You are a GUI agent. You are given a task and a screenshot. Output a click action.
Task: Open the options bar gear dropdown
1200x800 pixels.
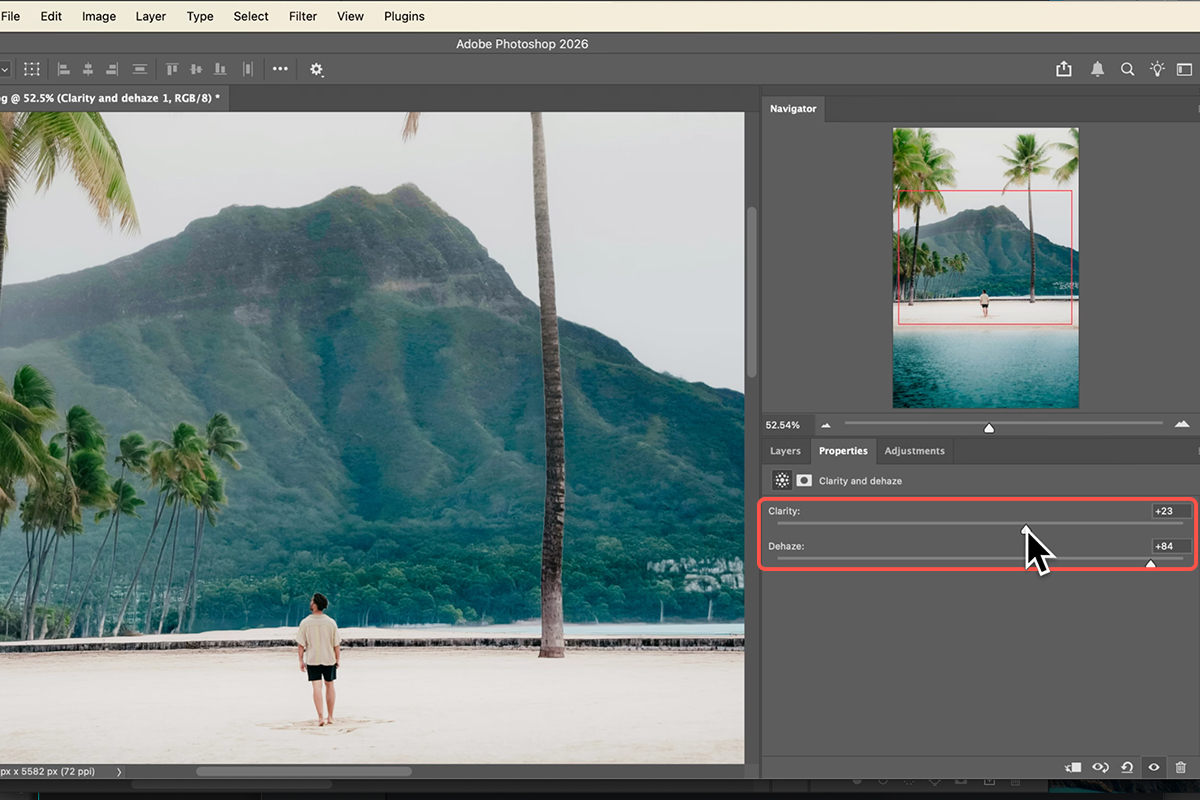click(317, 69)
